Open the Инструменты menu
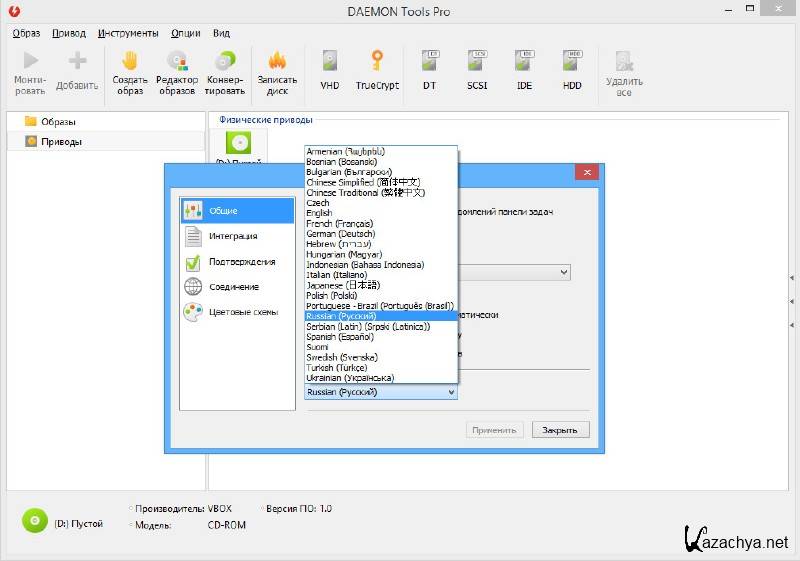Screen dimensions: 800x561 (128, 33)
